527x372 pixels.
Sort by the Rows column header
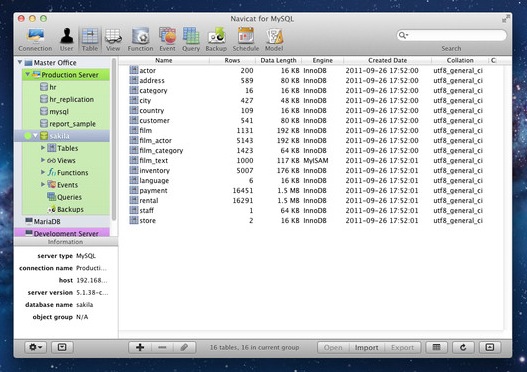[x=232, y=60]
